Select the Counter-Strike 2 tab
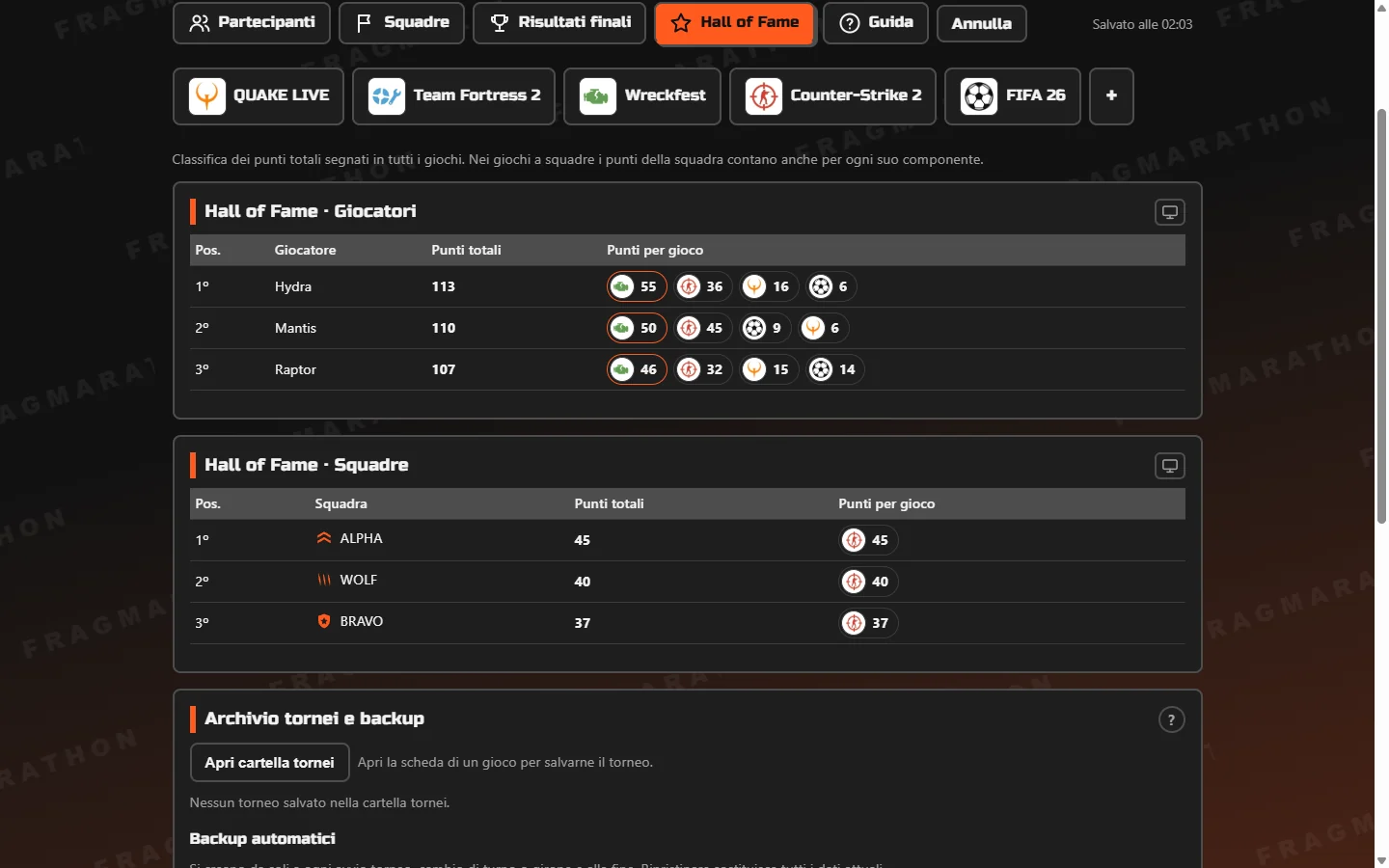Viewport: 1389px width, 868px height. coord(832,95)
